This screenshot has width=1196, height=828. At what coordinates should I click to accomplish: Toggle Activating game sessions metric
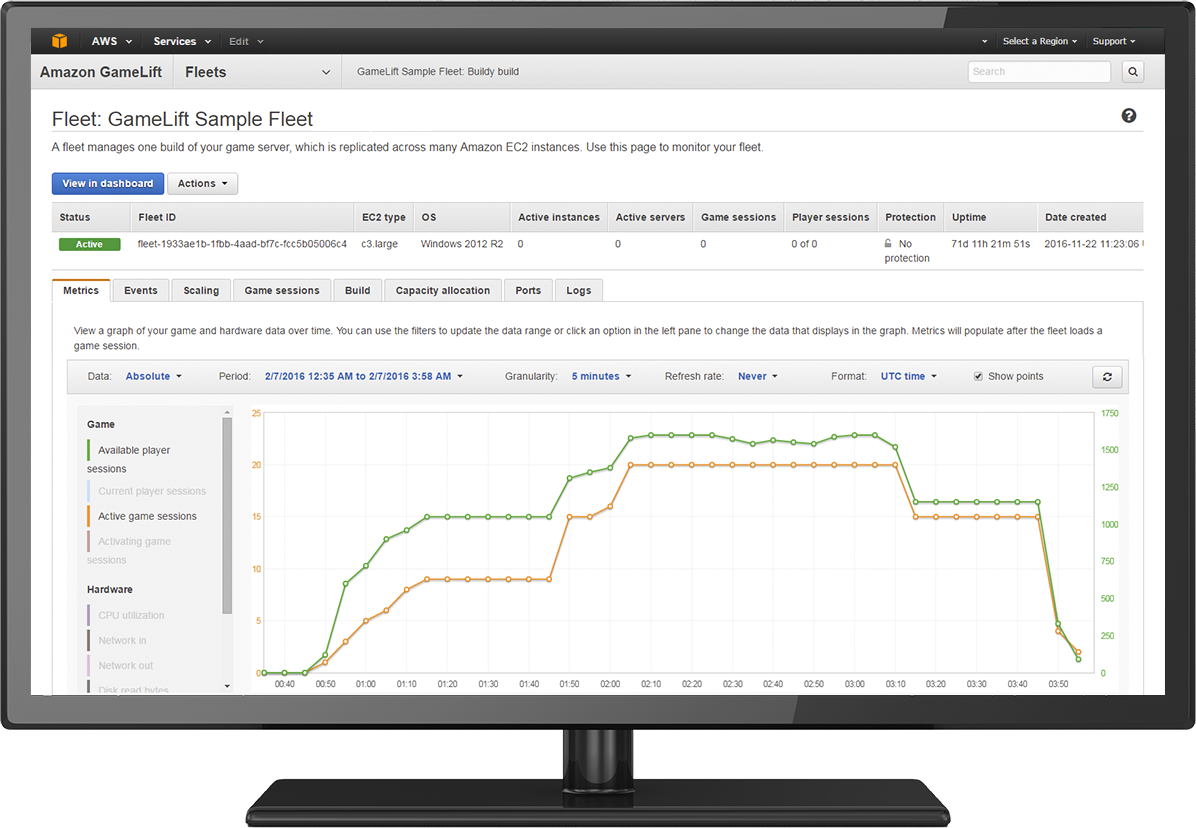pyautogui.click(x=130, y=550)
